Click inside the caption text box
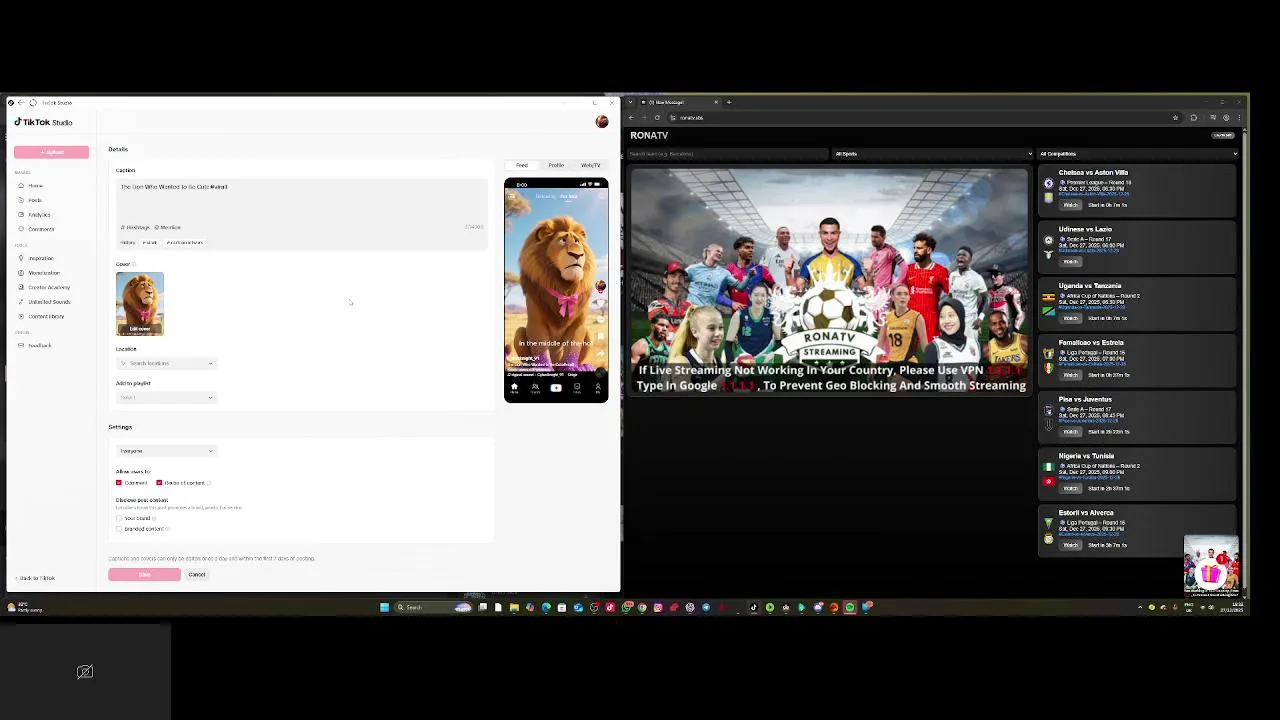 pos(301,200)
